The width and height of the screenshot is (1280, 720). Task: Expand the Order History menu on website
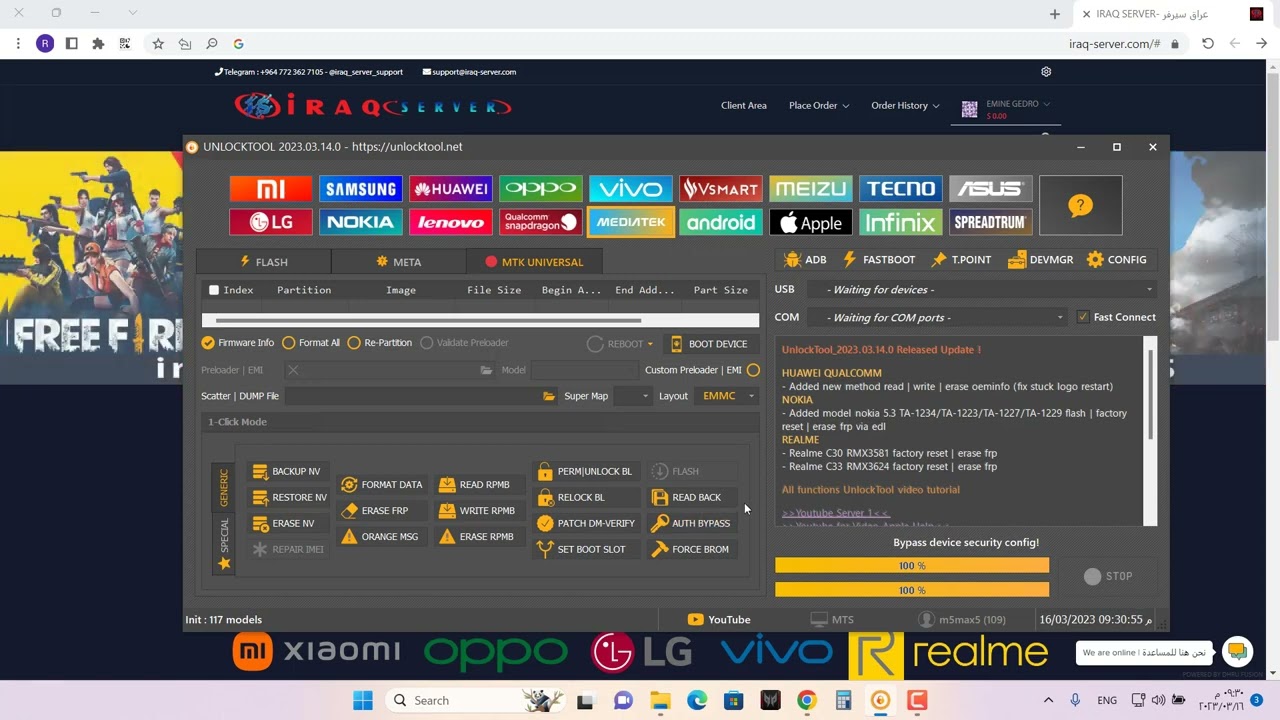pos(905,105)
